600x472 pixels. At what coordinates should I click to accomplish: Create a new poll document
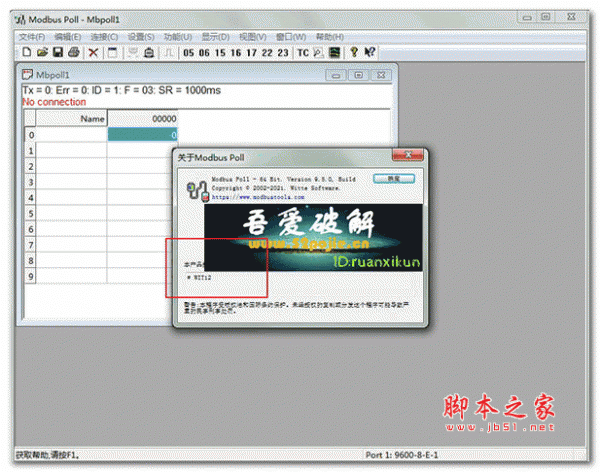point(26,52)
